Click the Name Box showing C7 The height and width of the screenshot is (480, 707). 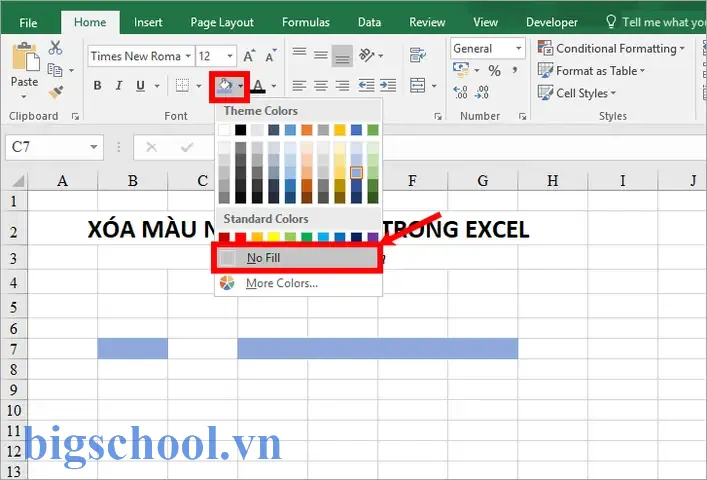[x=54, y=147]
